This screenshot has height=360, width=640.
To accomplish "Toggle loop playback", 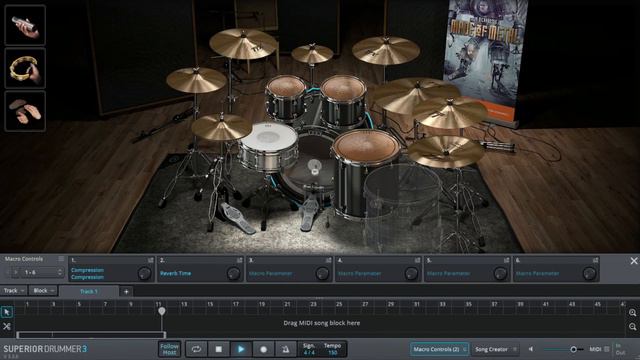I will (196, 349).
